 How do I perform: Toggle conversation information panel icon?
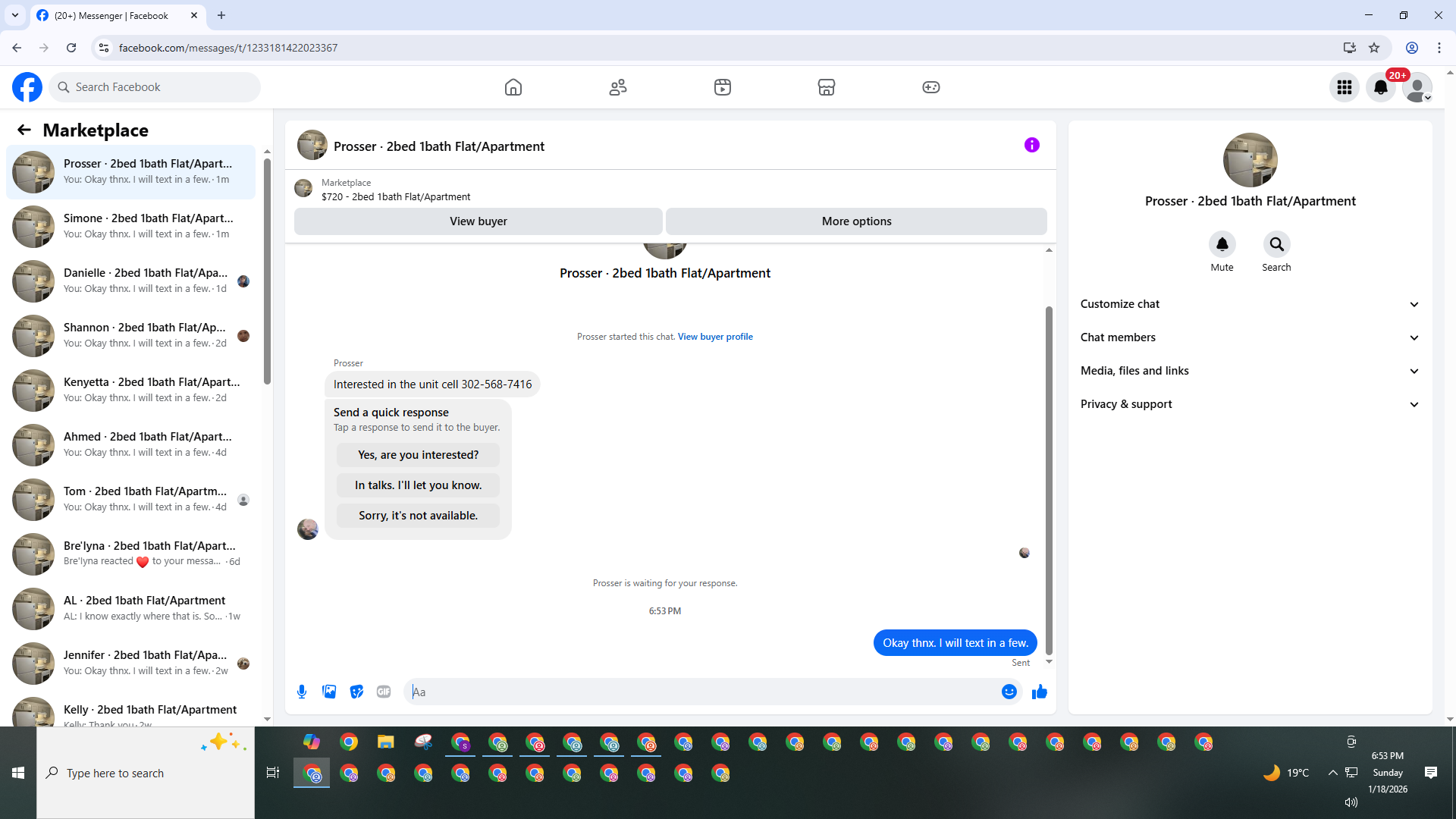[1031, 145]
